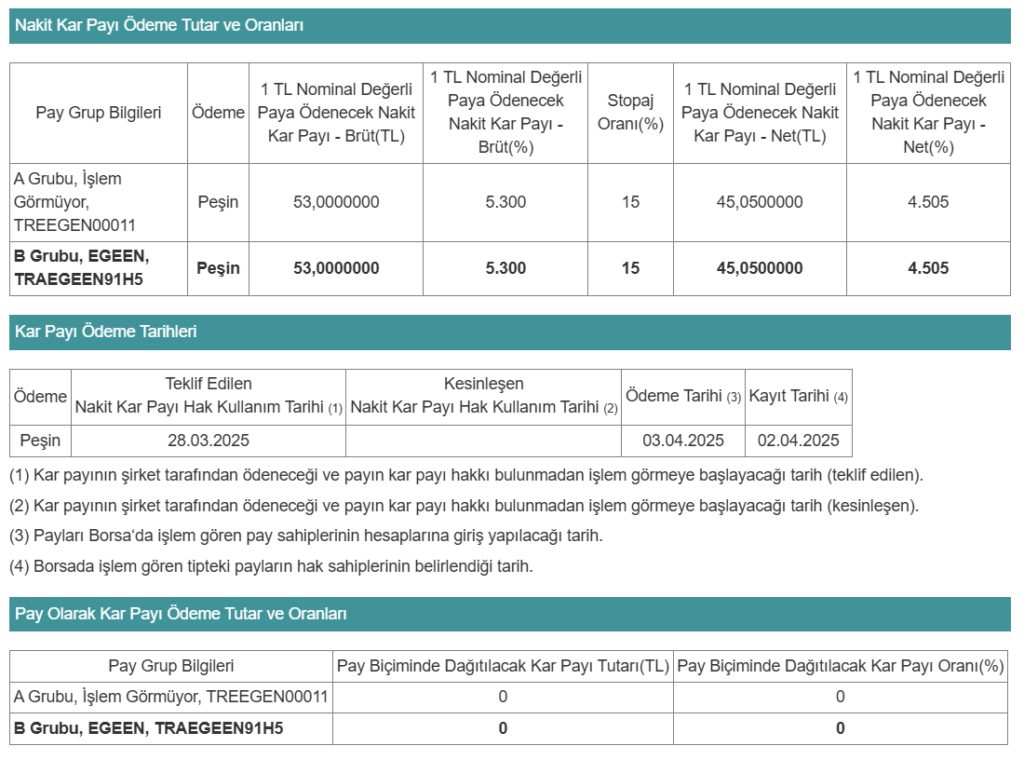
Task: Click the 'Pay Olarak Kar Payı Ödeme Tutar ve Oranları' header
Action: (x=509, y=614)
